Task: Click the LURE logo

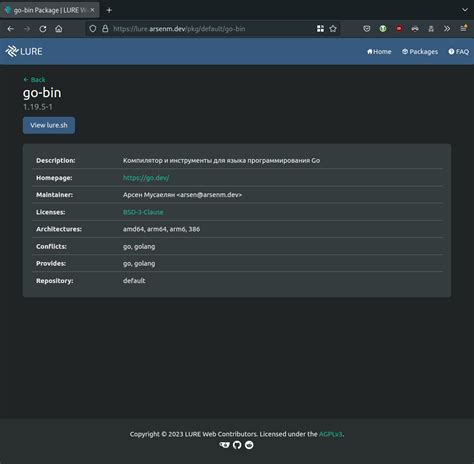Action: click(x=24, y=51)
